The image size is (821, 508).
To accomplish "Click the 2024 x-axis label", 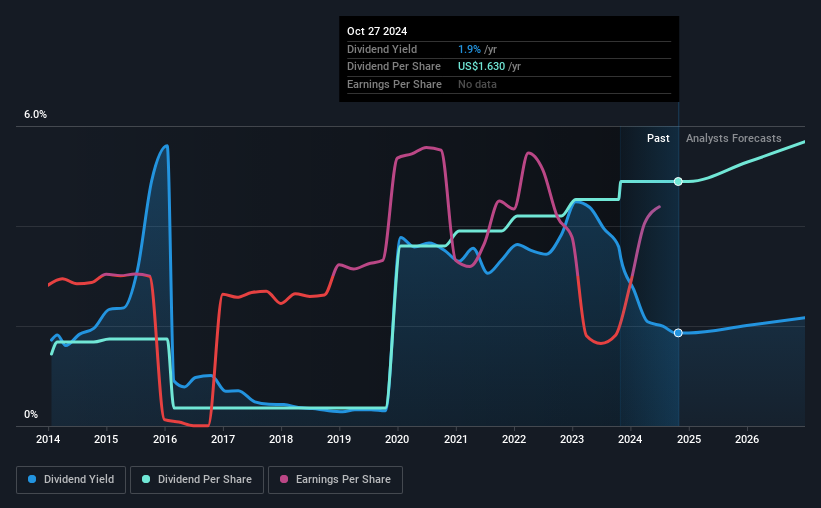I will coord(630,439).
